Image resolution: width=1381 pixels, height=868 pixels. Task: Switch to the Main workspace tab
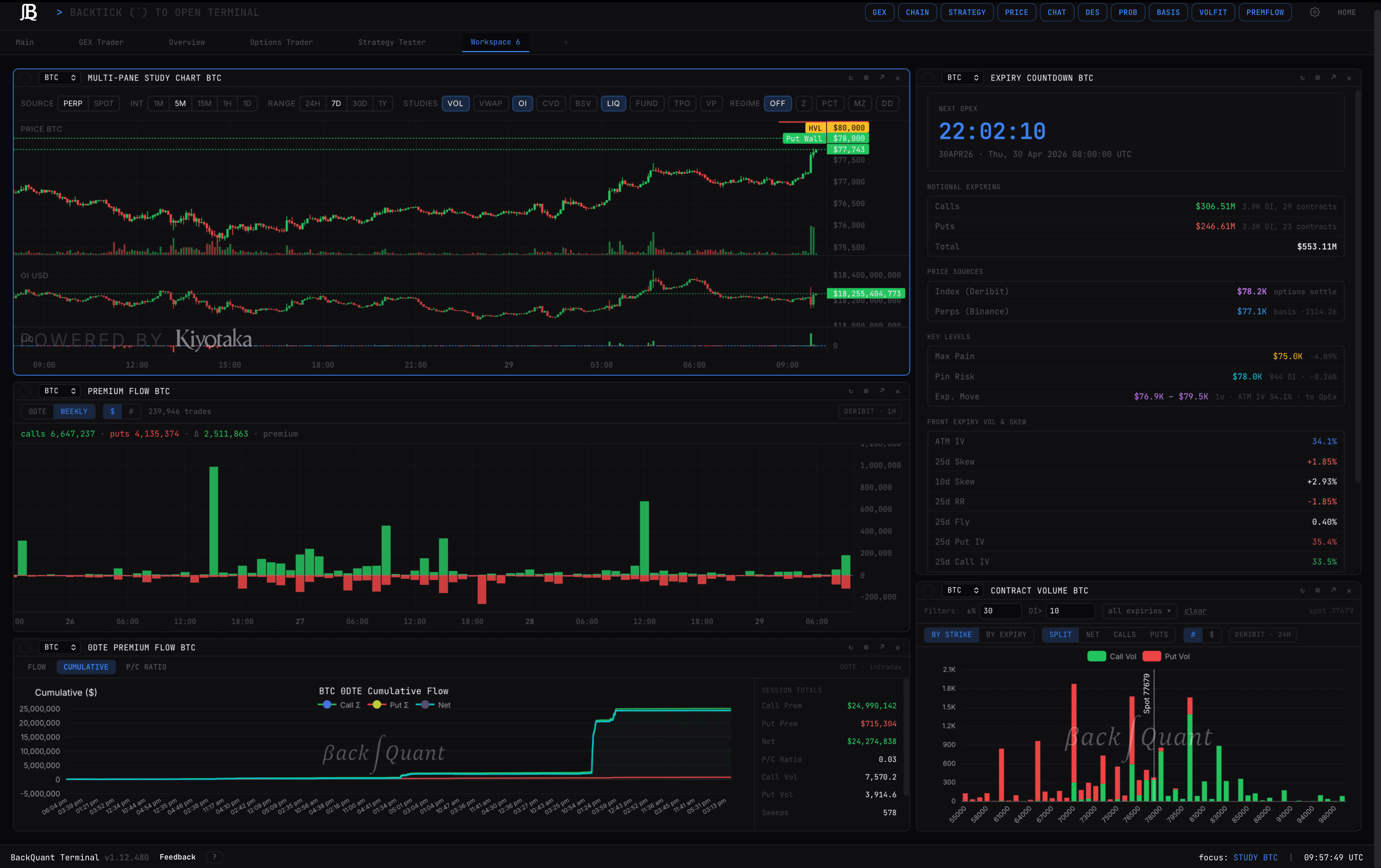25,43
